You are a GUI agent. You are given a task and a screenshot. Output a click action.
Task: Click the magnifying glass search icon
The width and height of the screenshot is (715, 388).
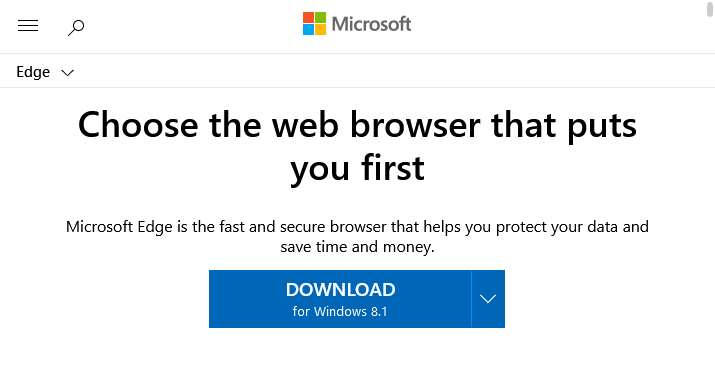[76, 27]
